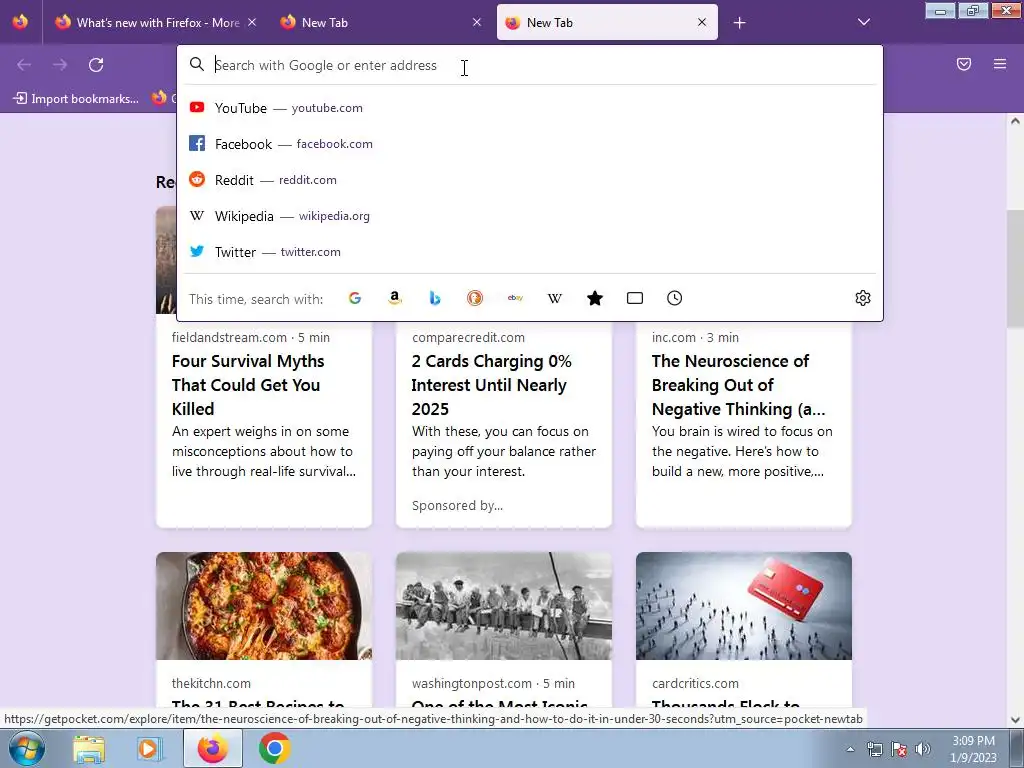This screenshot has width=1024, height=768.
Task: Open Firefox View pinned icon
Action: 20,22
